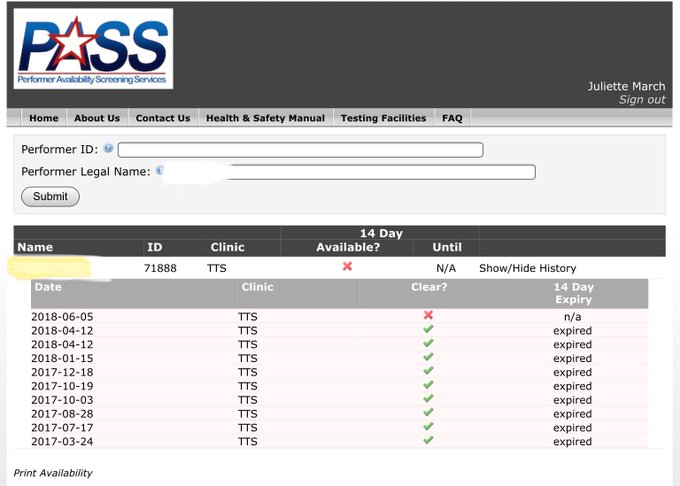Click the Available? column header

click(x=348, y=247)
